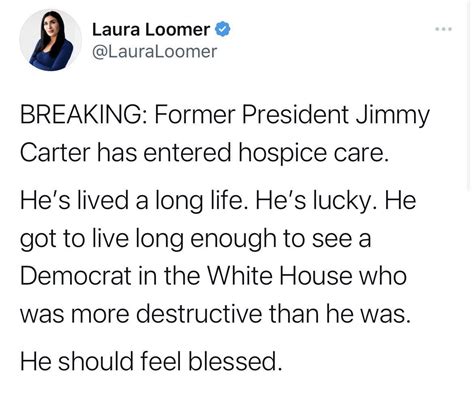Click the phrase He's lived a long life
The width and height of the screenshot is (474, 399).
click(132, 202)
